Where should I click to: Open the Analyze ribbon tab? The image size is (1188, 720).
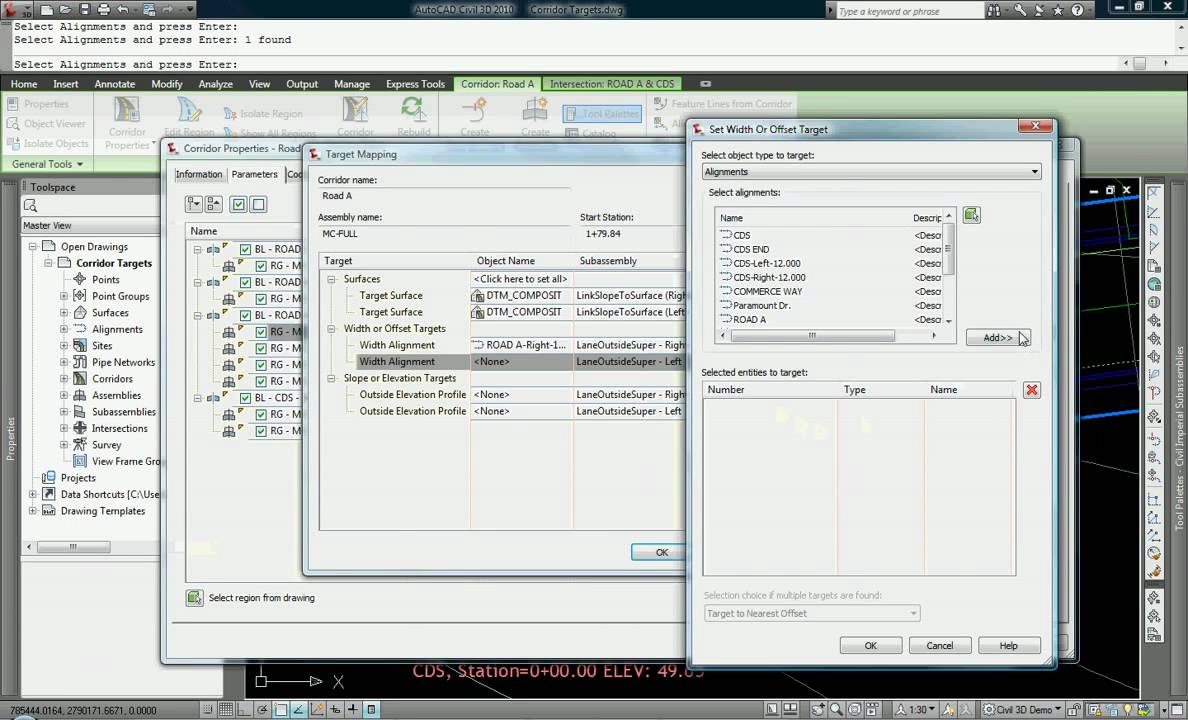(215, 84)
